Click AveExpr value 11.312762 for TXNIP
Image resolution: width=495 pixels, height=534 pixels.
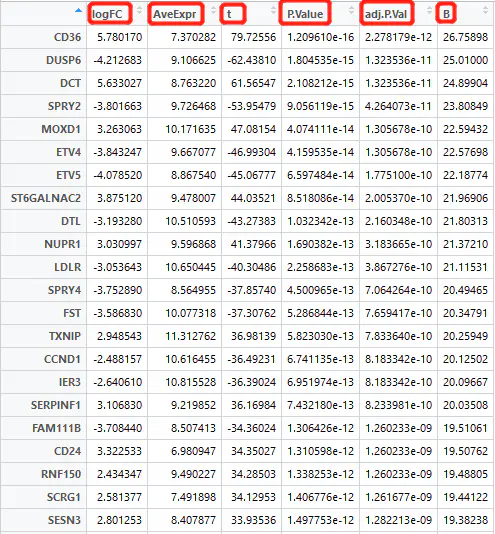(190, 336)
